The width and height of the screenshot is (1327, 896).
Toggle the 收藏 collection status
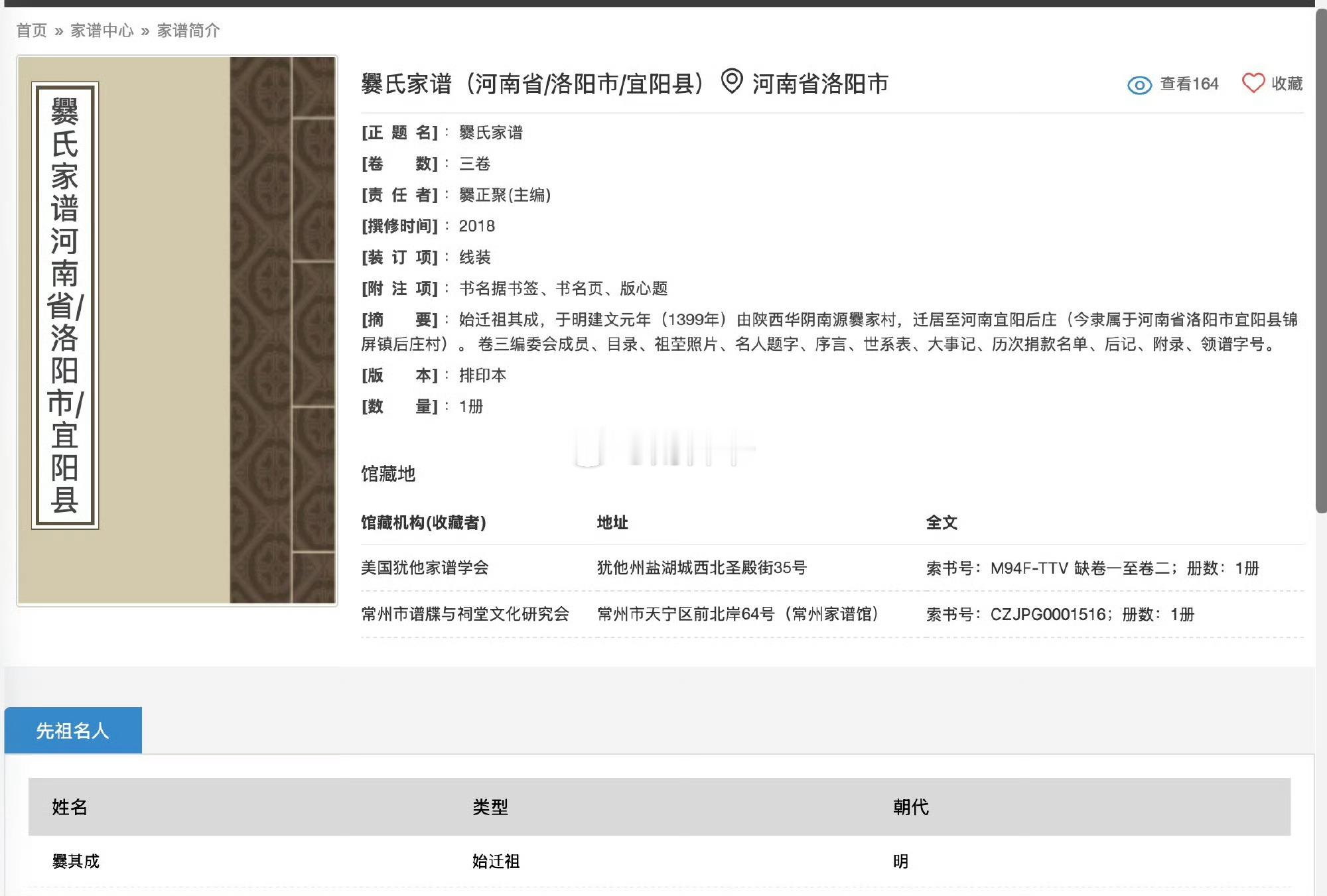1287,84
